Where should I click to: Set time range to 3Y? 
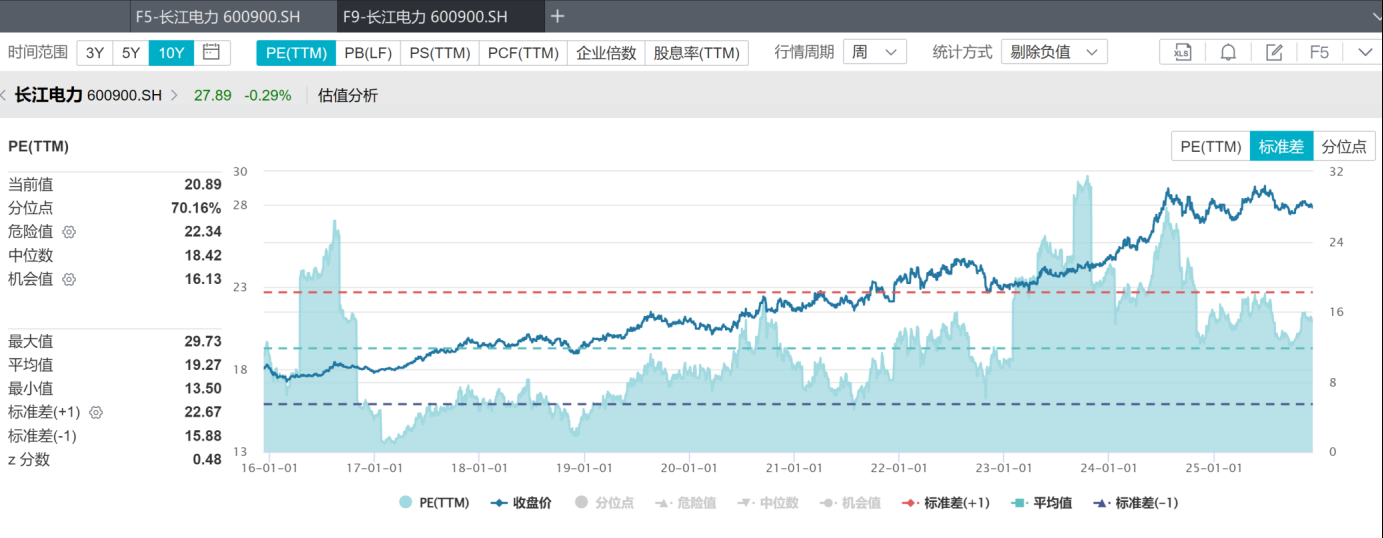tap(95, 53)
